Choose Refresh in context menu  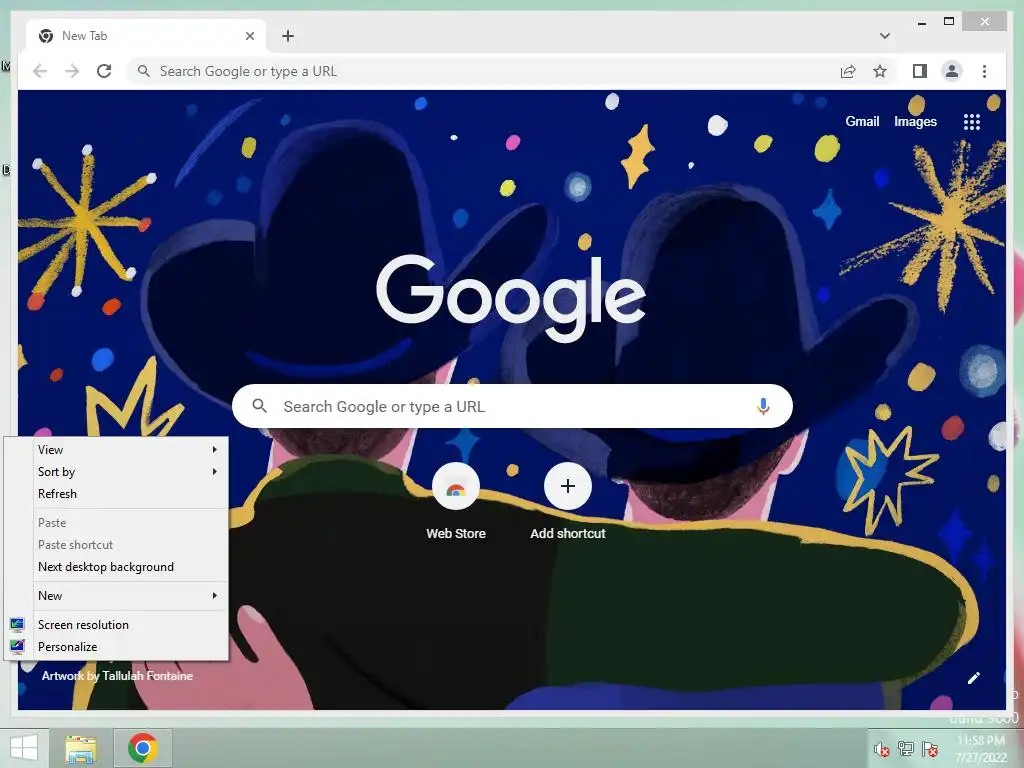(x=117, y=494)
